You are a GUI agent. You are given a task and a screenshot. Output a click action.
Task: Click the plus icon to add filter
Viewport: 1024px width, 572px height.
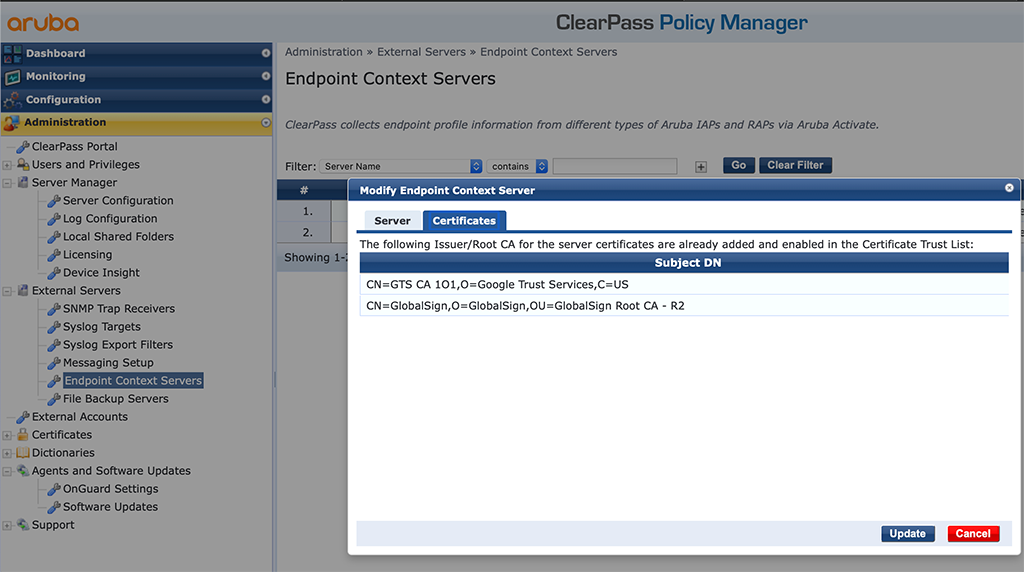tap(701, 167)
